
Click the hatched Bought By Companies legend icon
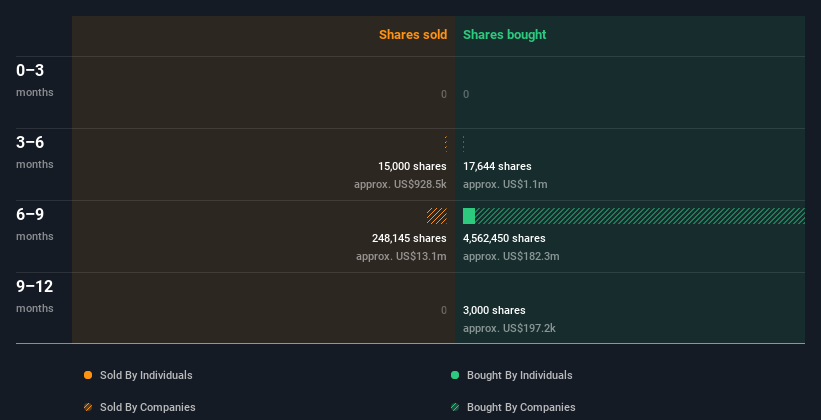[x=455, y=407]
